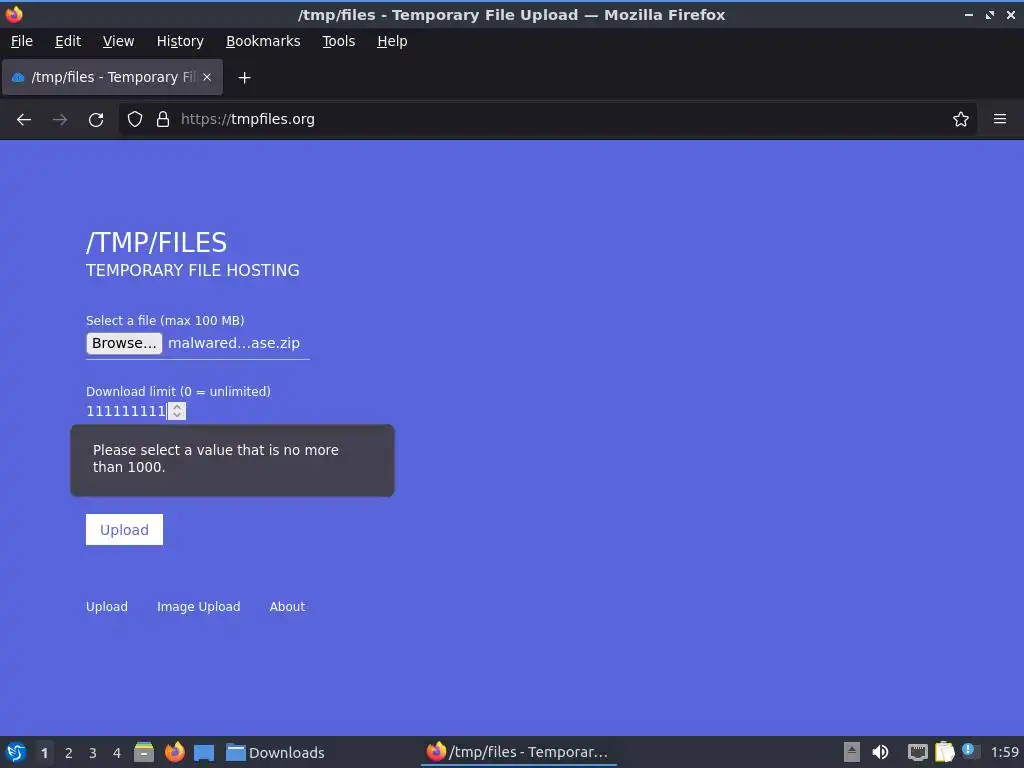Switch to workspace 2
The width and height of the screenshot is (1024, 768).
click(x=69, y=753)
